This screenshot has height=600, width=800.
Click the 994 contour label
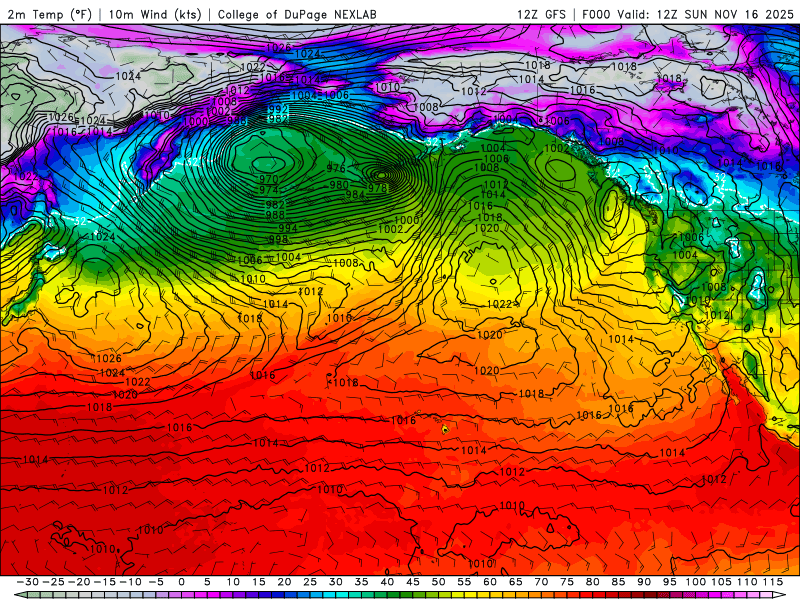click(288, 228)
